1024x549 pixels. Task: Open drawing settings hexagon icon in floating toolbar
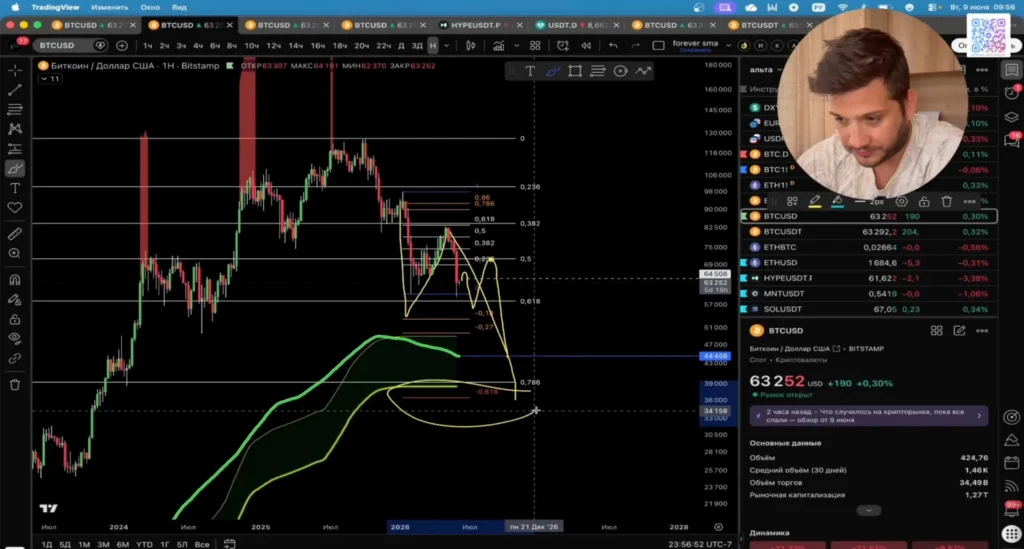point(901,201)
